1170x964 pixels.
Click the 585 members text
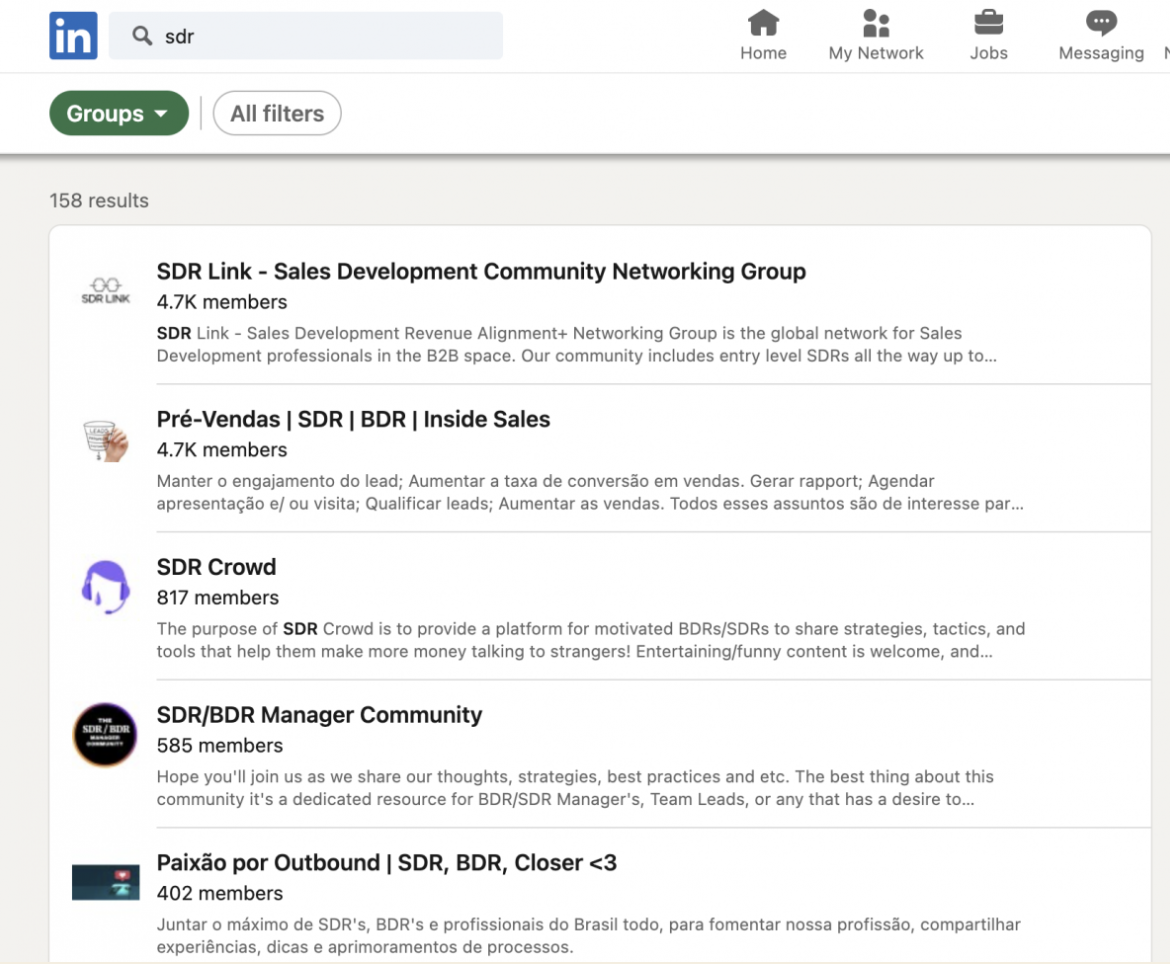coord(220,745)
